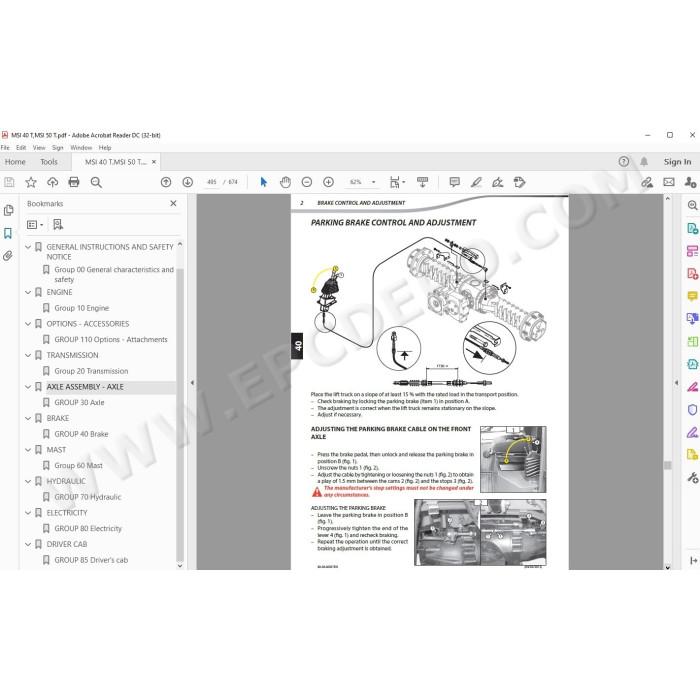Screen dimensions: 700x700
Task: Click the bookmarks panel scrollbar
Action: click(x=180, y=415)
